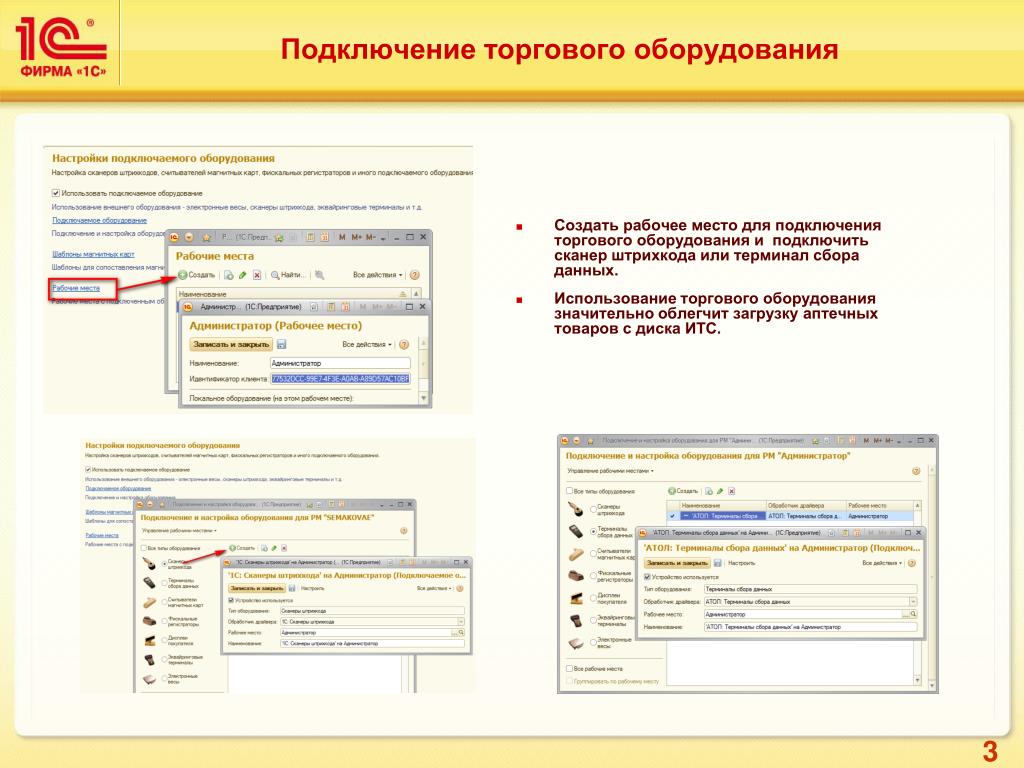Click scroll down arrow in Администратор (Рабочее место)
The height and width of the screenshot is (768, 1024).
tap(423, 398)
